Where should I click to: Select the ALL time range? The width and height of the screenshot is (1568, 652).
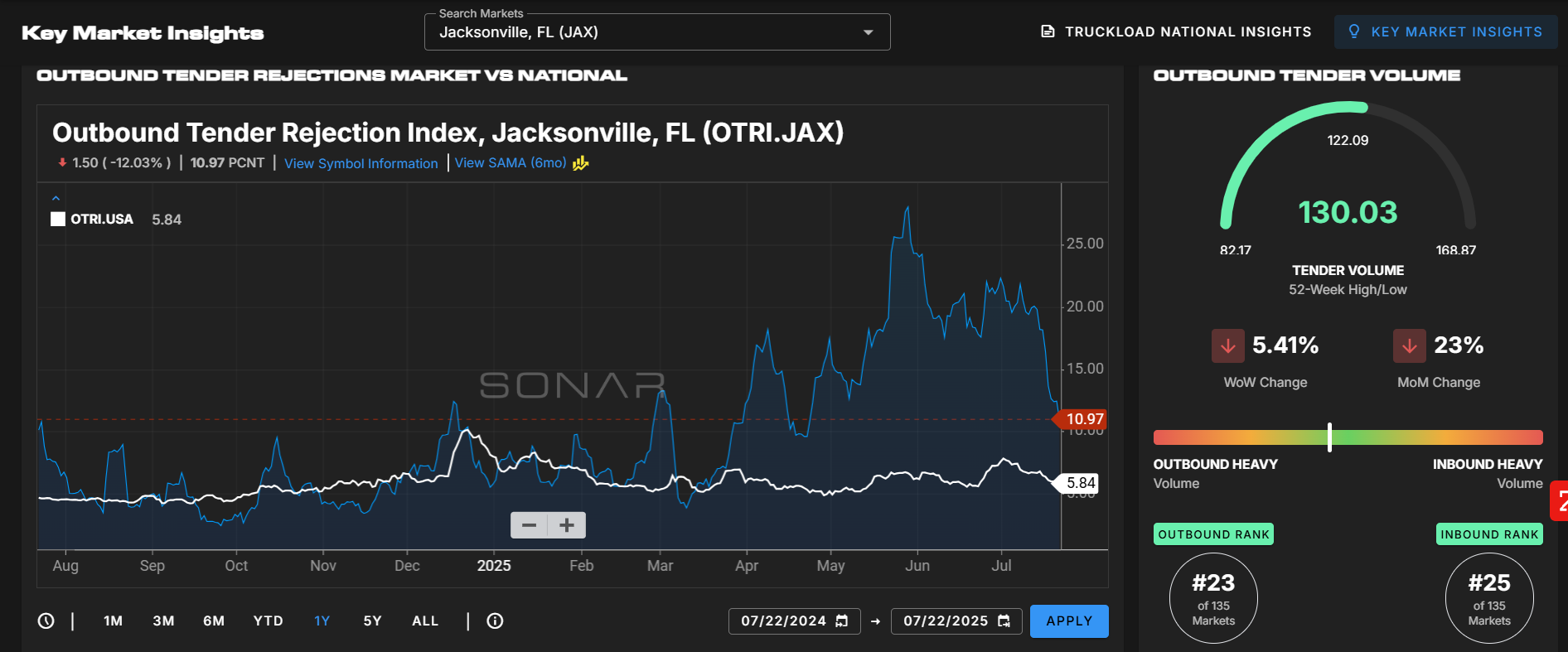pos(425,621)
